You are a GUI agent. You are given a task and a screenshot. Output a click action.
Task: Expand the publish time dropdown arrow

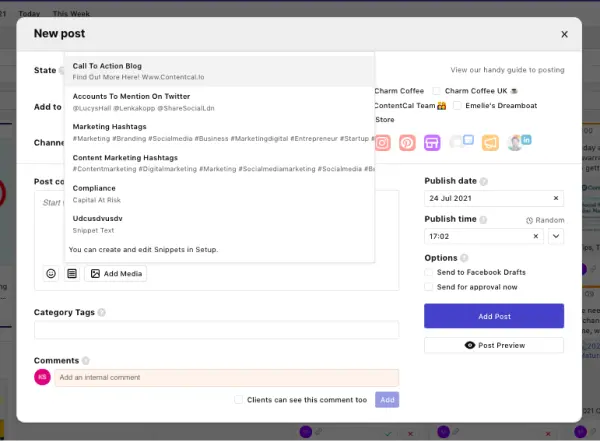point(556,237)
